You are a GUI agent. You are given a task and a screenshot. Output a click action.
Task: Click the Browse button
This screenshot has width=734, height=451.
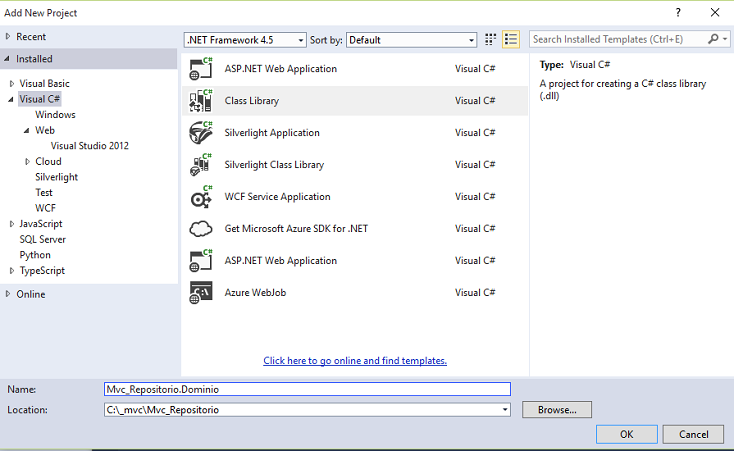click(x=557, y=410)
